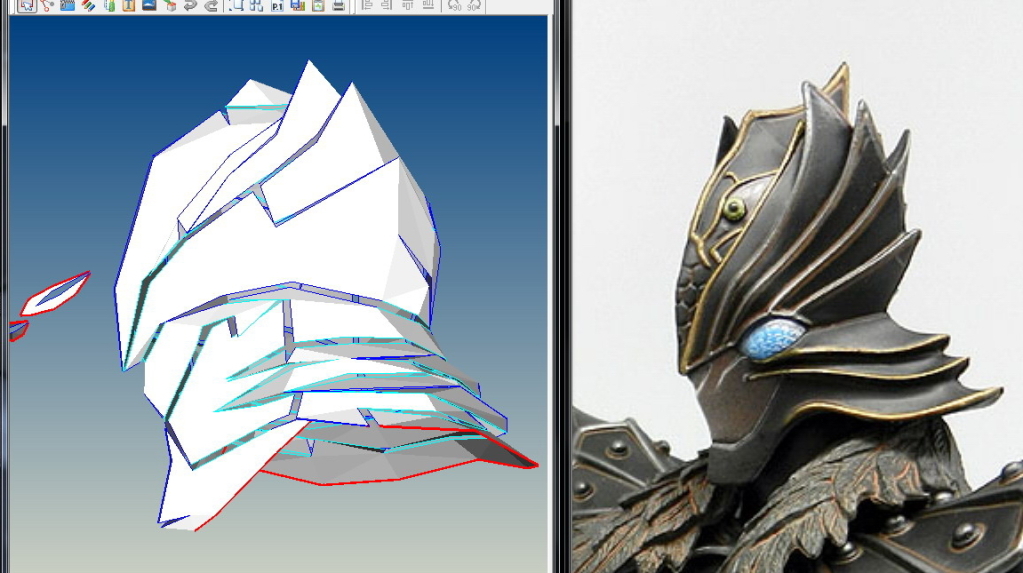Click the 3D box model icon
The height and width of the screenshot is (573, 1023).
tap(170, 5)
